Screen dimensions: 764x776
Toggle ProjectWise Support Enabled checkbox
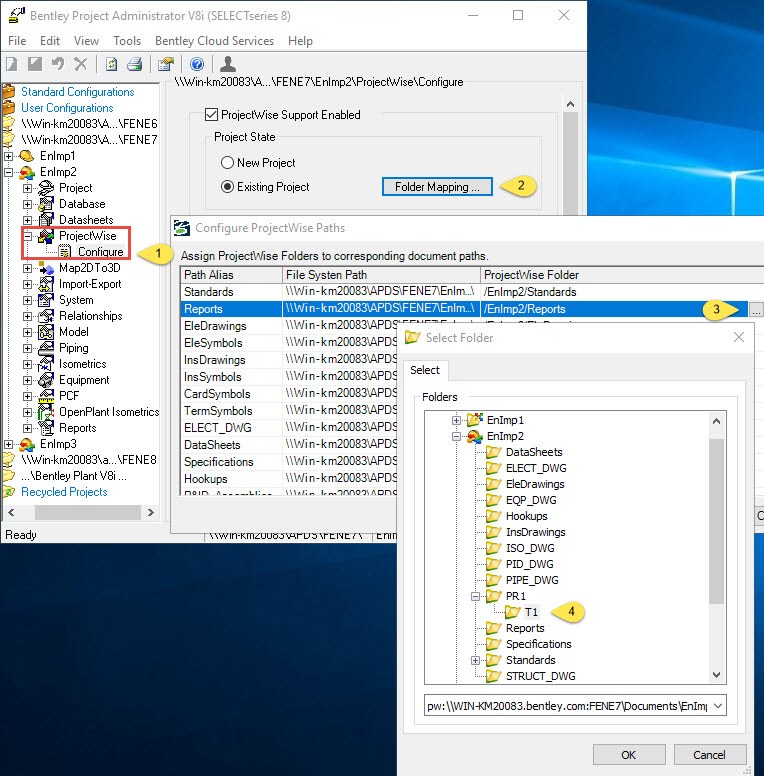211,115
